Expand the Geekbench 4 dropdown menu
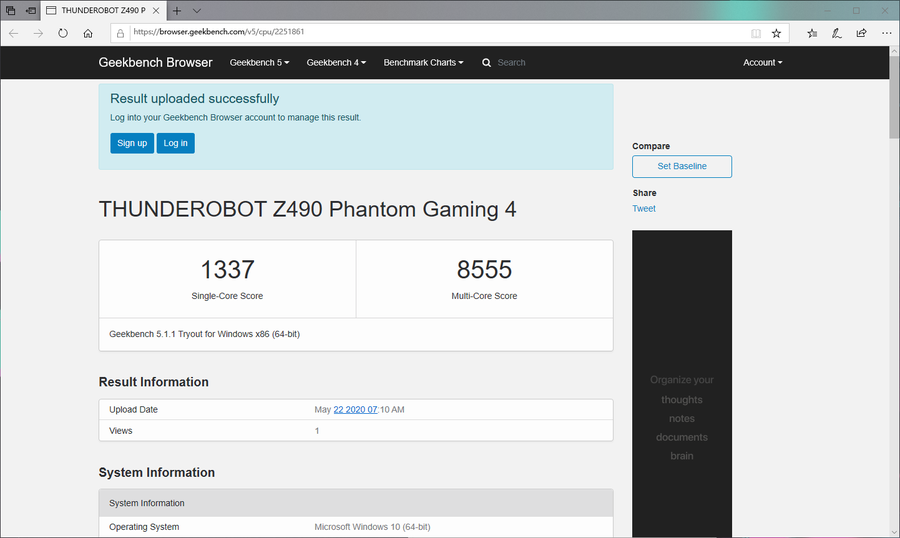Screen dimensions: 900x538 click(336, 62)
